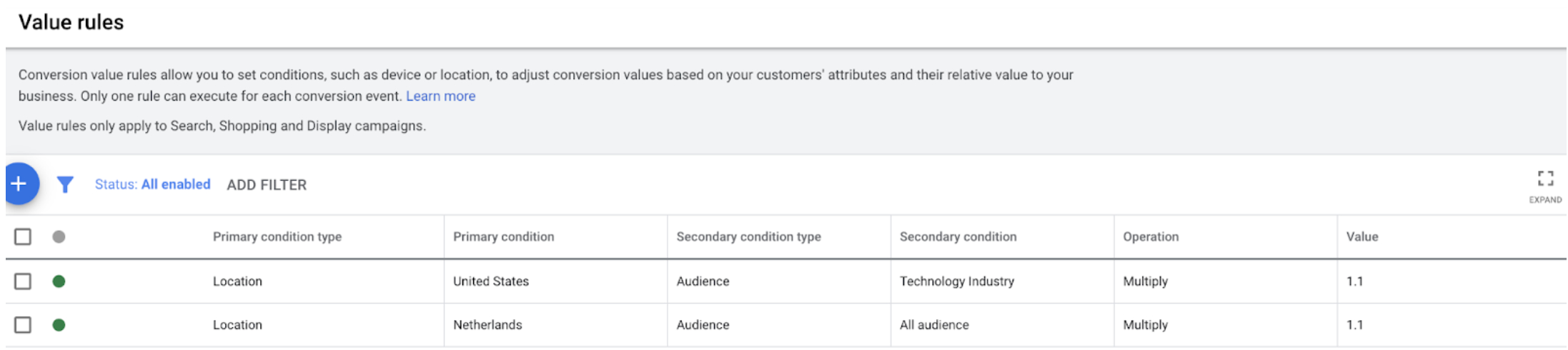The image size is (1568, 350).
Task: Click ADD FILTER button
Action: coord(267,185)
